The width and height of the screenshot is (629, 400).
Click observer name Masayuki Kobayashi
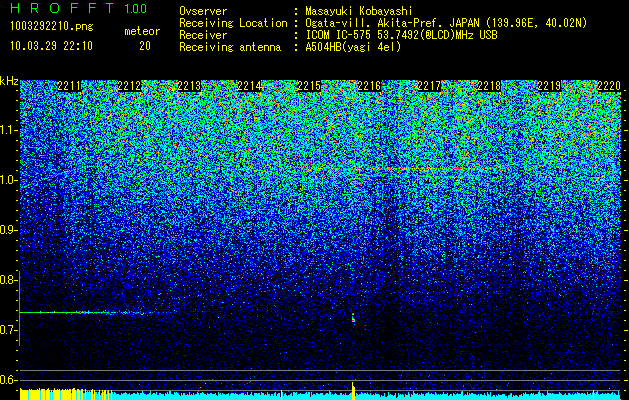coord(359,11)
